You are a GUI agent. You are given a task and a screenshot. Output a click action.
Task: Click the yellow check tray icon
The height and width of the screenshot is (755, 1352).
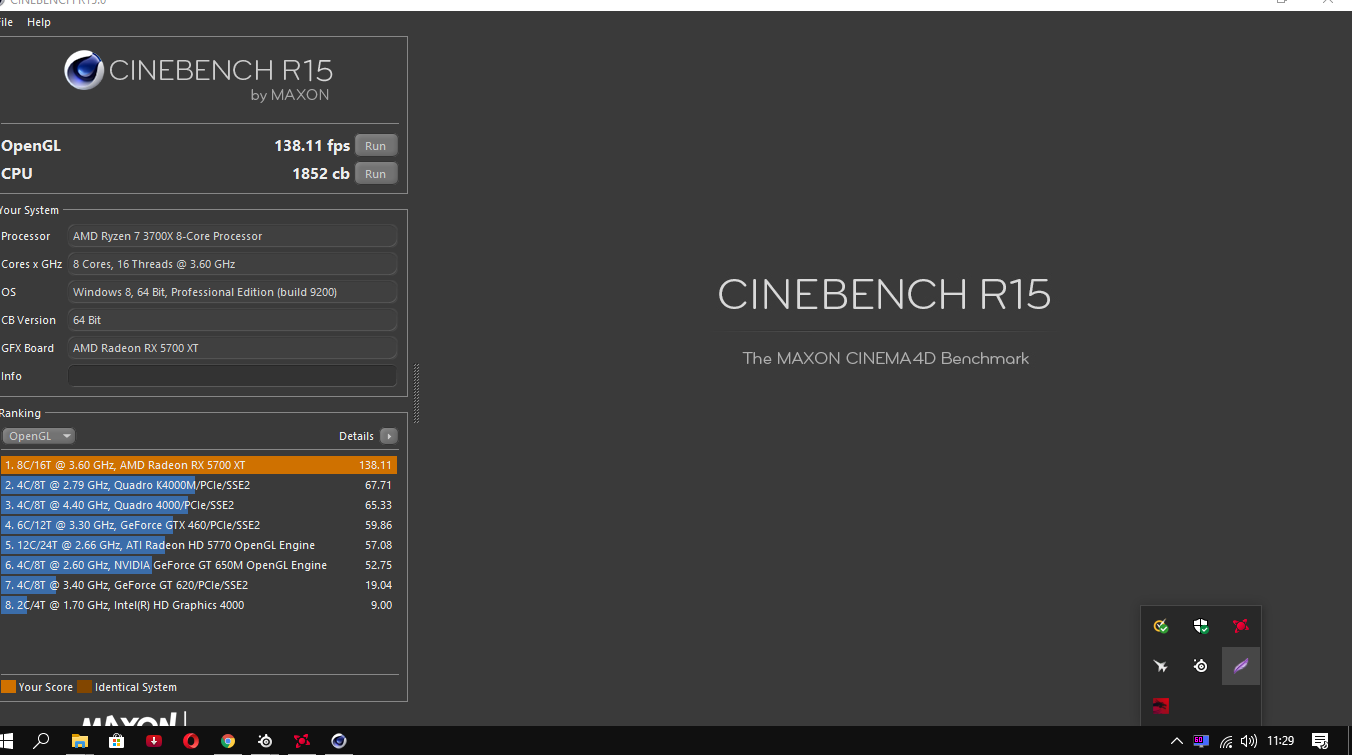[x=1161, y=626]
